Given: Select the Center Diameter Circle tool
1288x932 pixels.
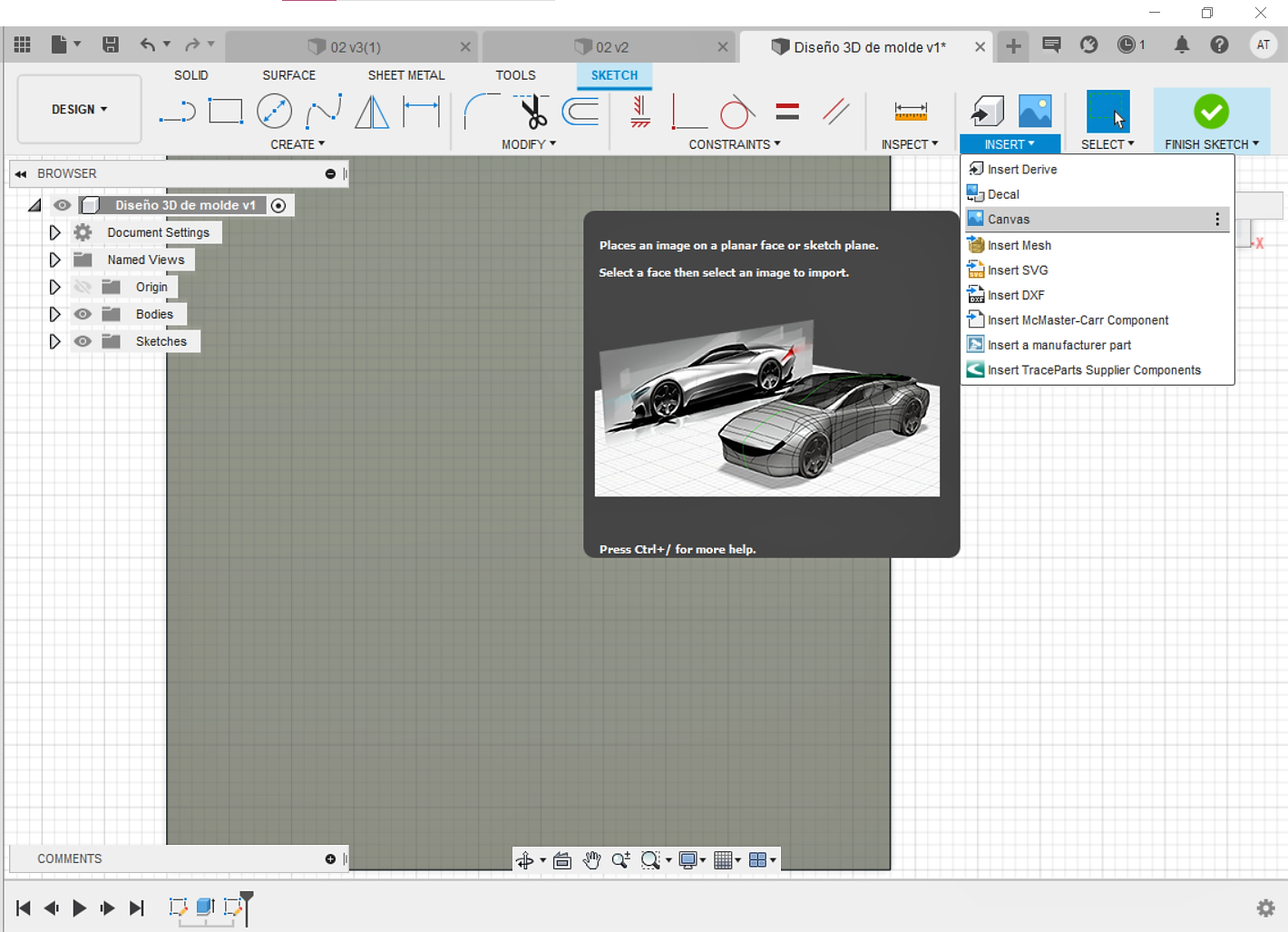Looking at the screenshot, I should point(274,112).
